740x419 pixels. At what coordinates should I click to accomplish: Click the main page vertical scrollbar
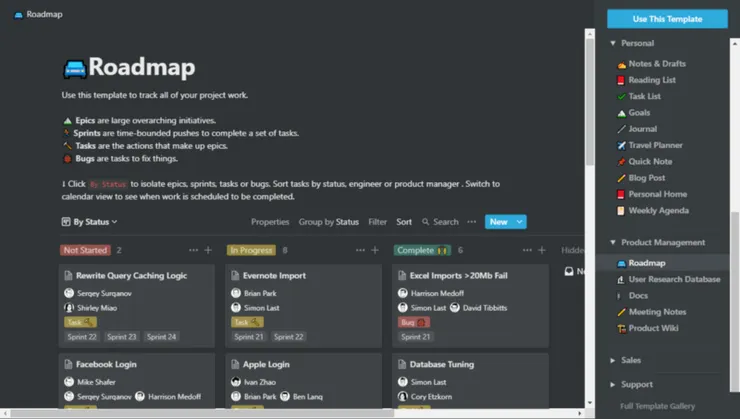(590, 101)
